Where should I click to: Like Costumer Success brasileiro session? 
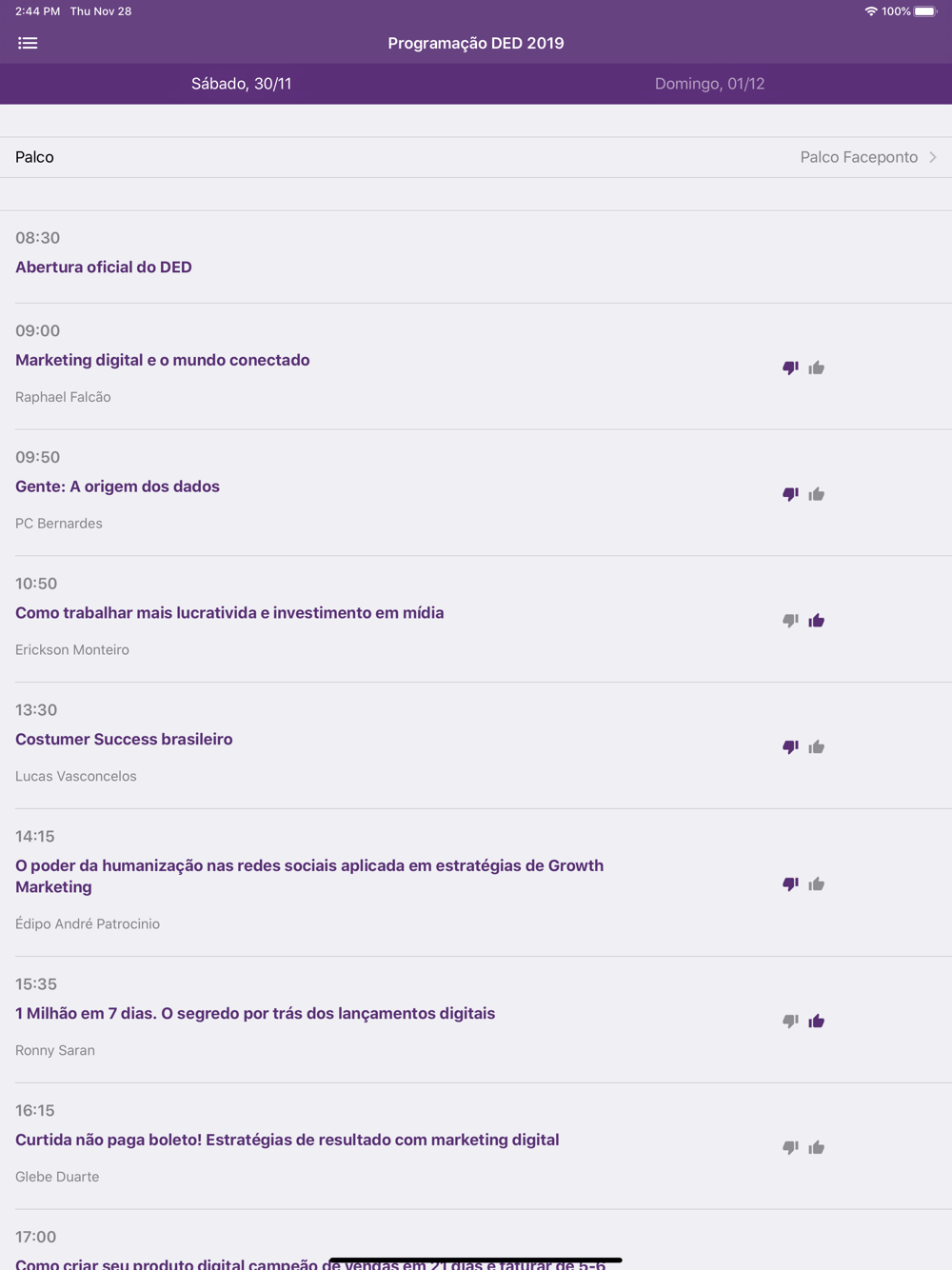pos(817,747)
